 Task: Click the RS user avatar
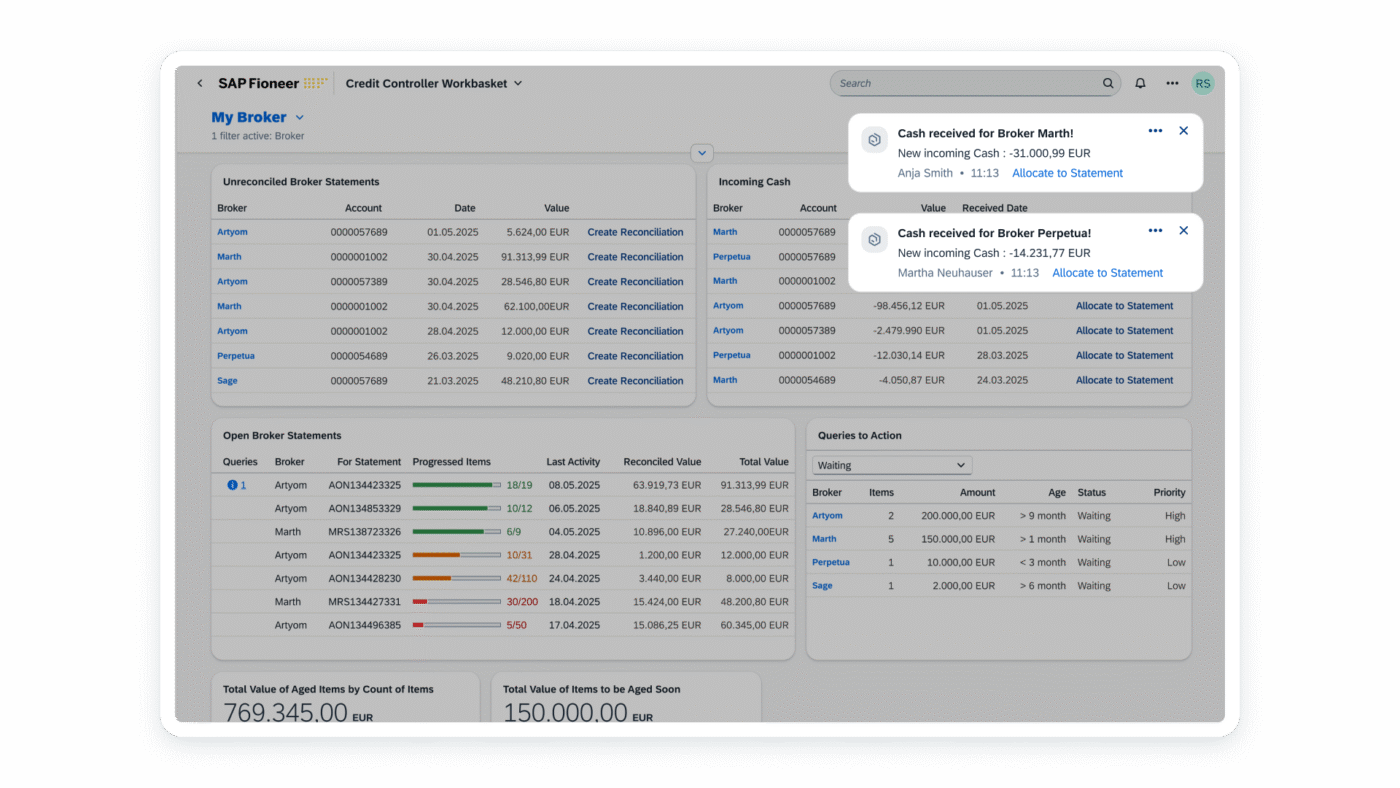pyautogui.click(x=1202, y=83)
